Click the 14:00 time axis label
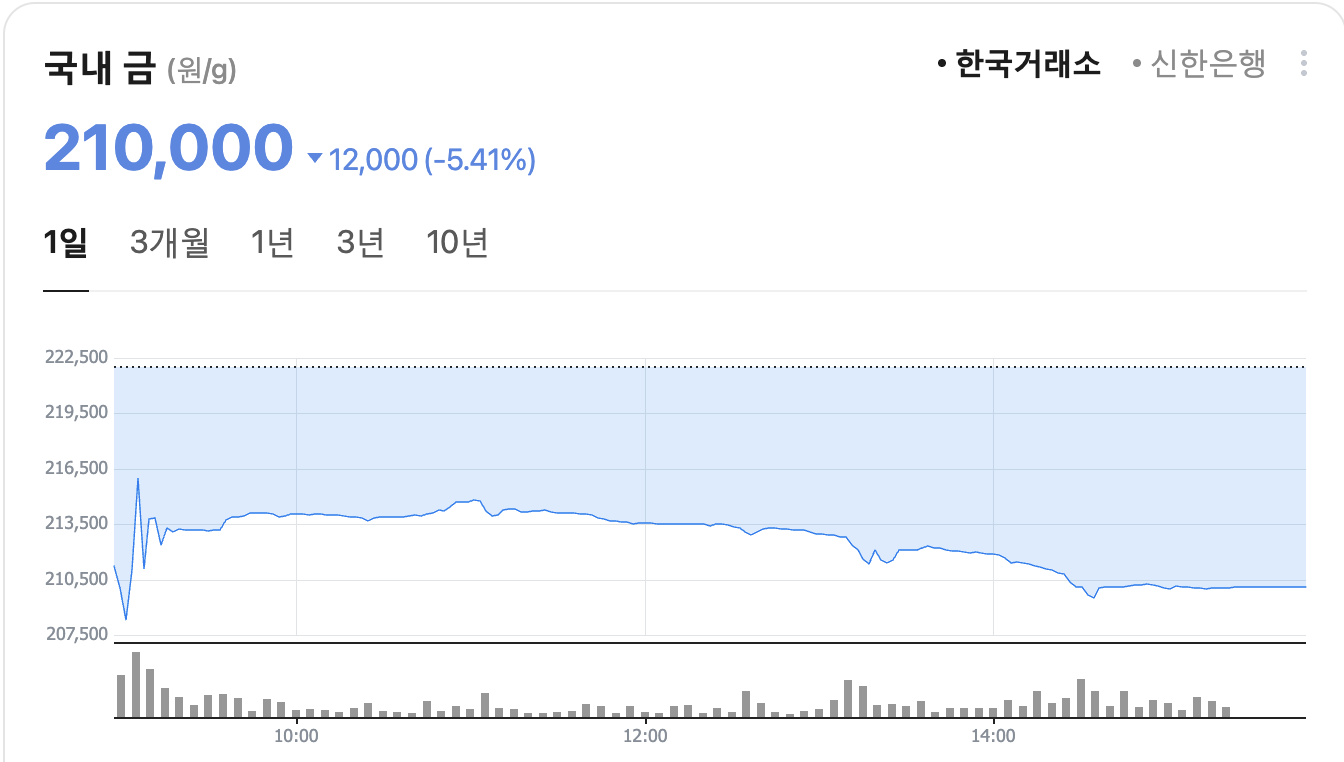 993,737
